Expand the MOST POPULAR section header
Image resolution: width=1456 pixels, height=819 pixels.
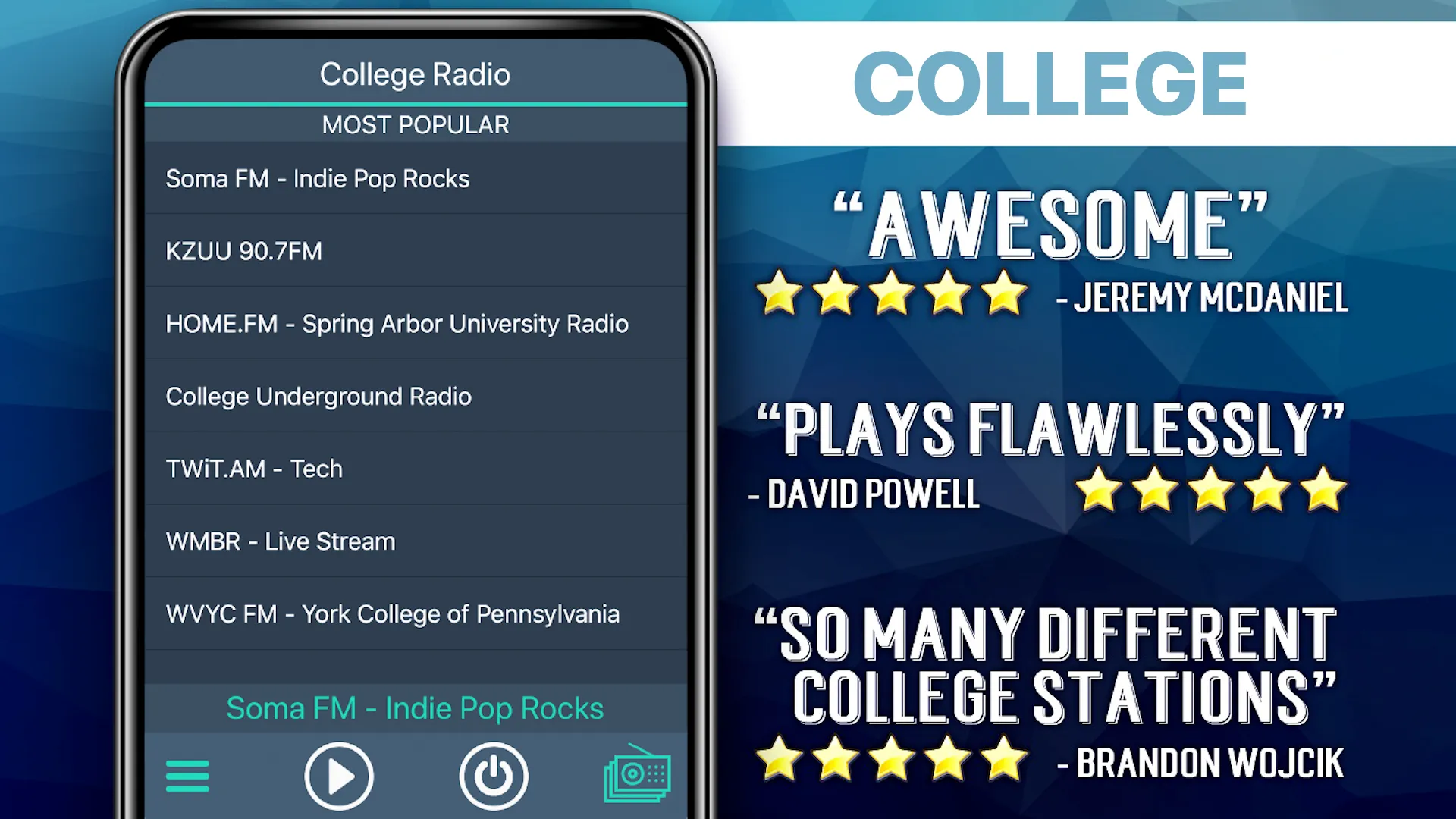(415, 124)
